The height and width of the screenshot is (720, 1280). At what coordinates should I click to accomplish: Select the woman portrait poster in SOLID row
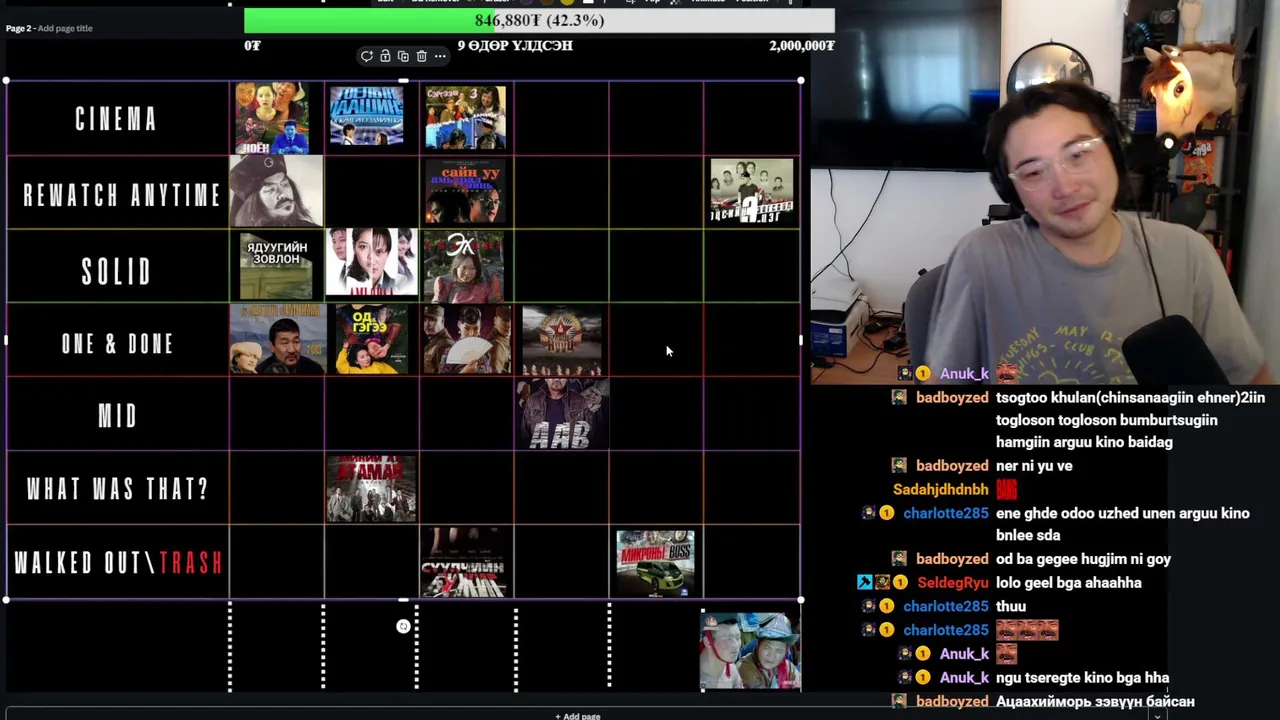[371, 262]
